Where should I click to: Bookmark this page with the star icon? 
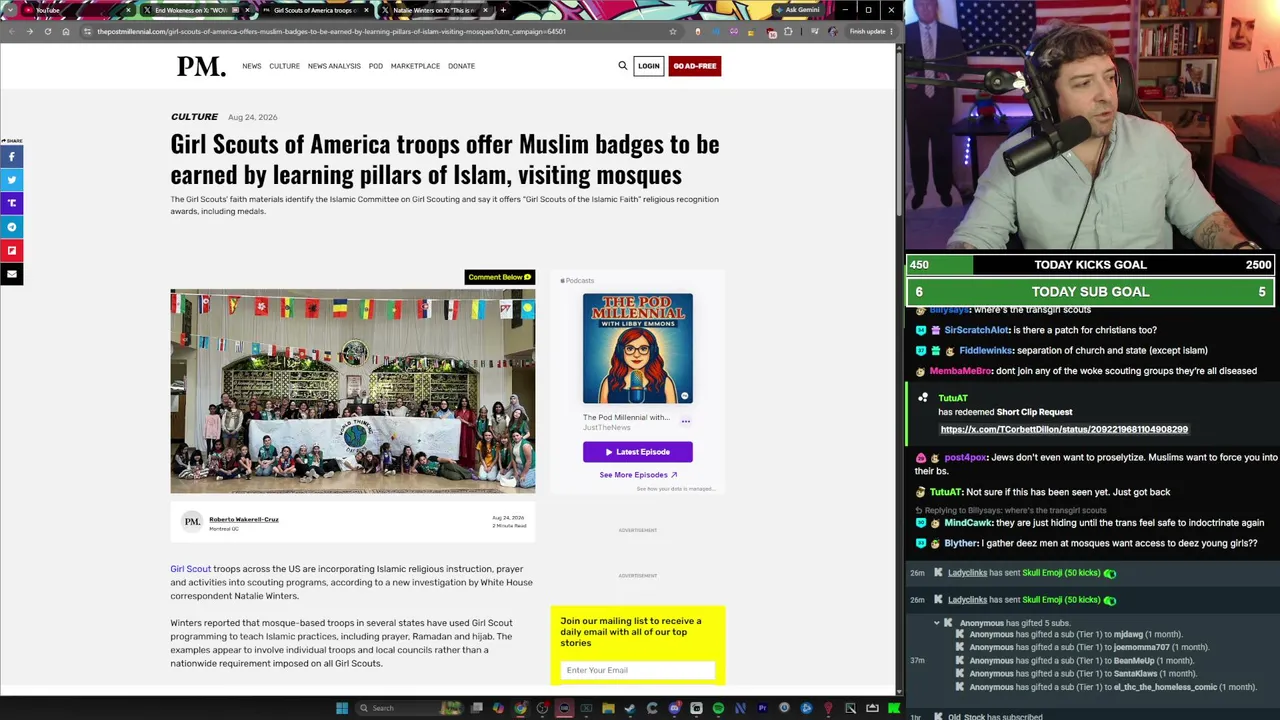pyautogui.click(x=672, y=31)
